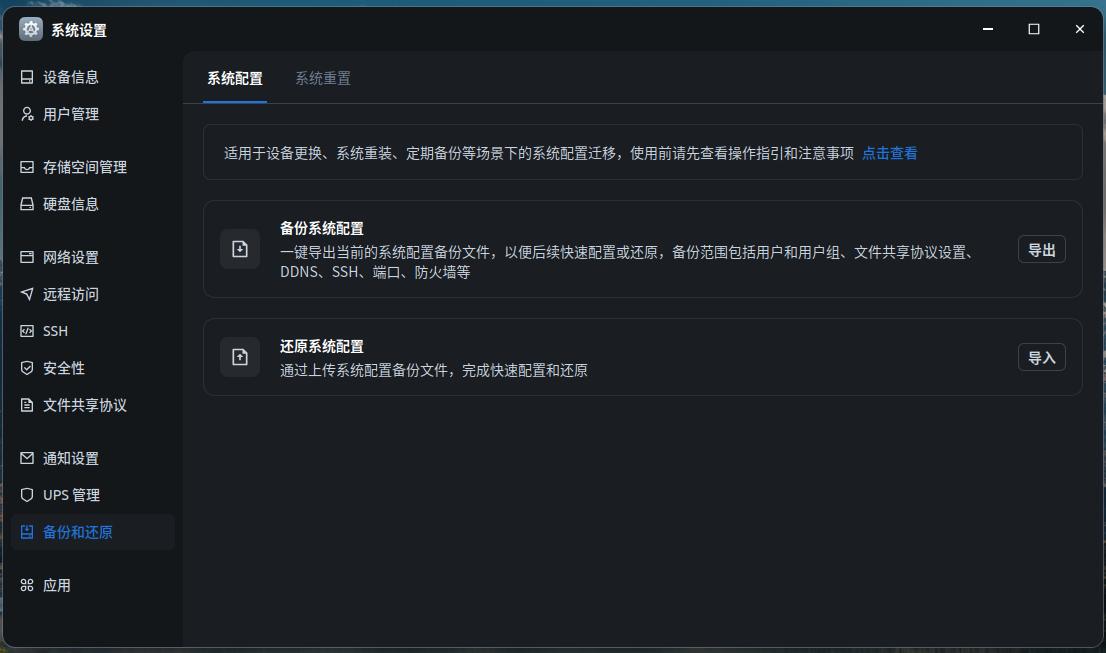Select 文件共享协议 in the sidebar
This screenshot has height=653, width=1106.
point(92,405)
